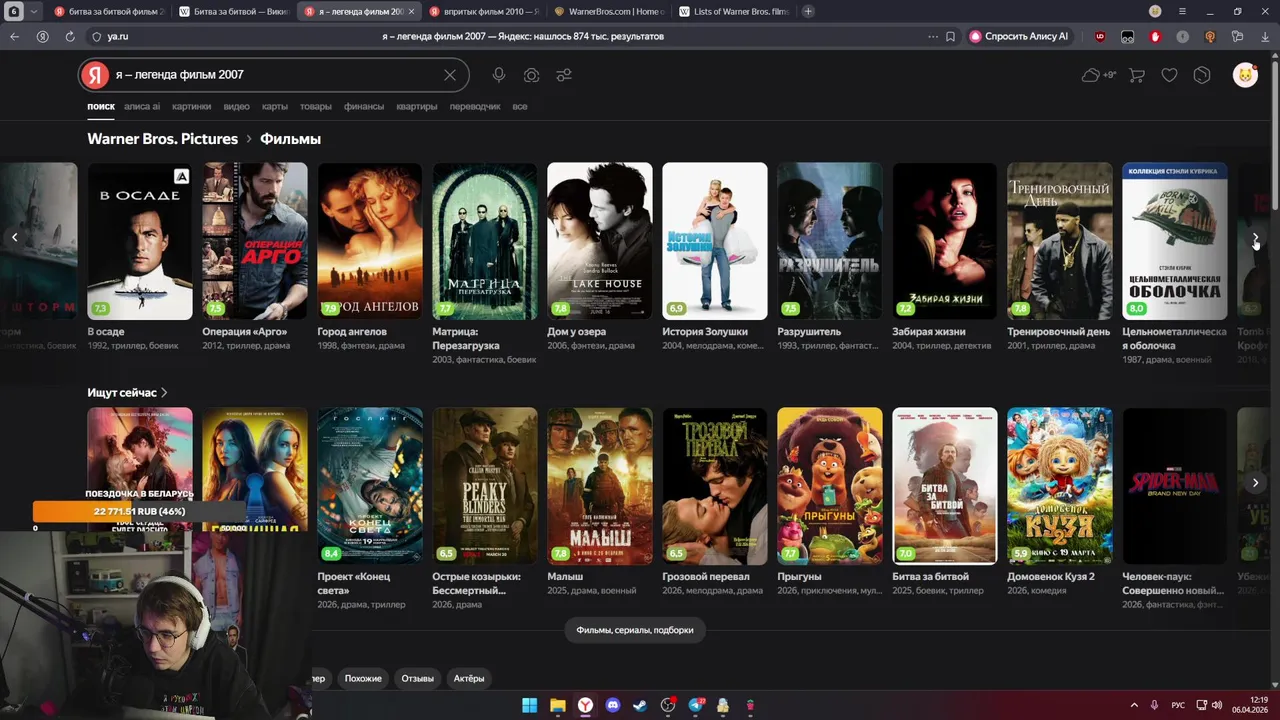Click the Yandex logo in the search bar
The width and height of the screenshot is (1280, 720).
click(95, 75)
